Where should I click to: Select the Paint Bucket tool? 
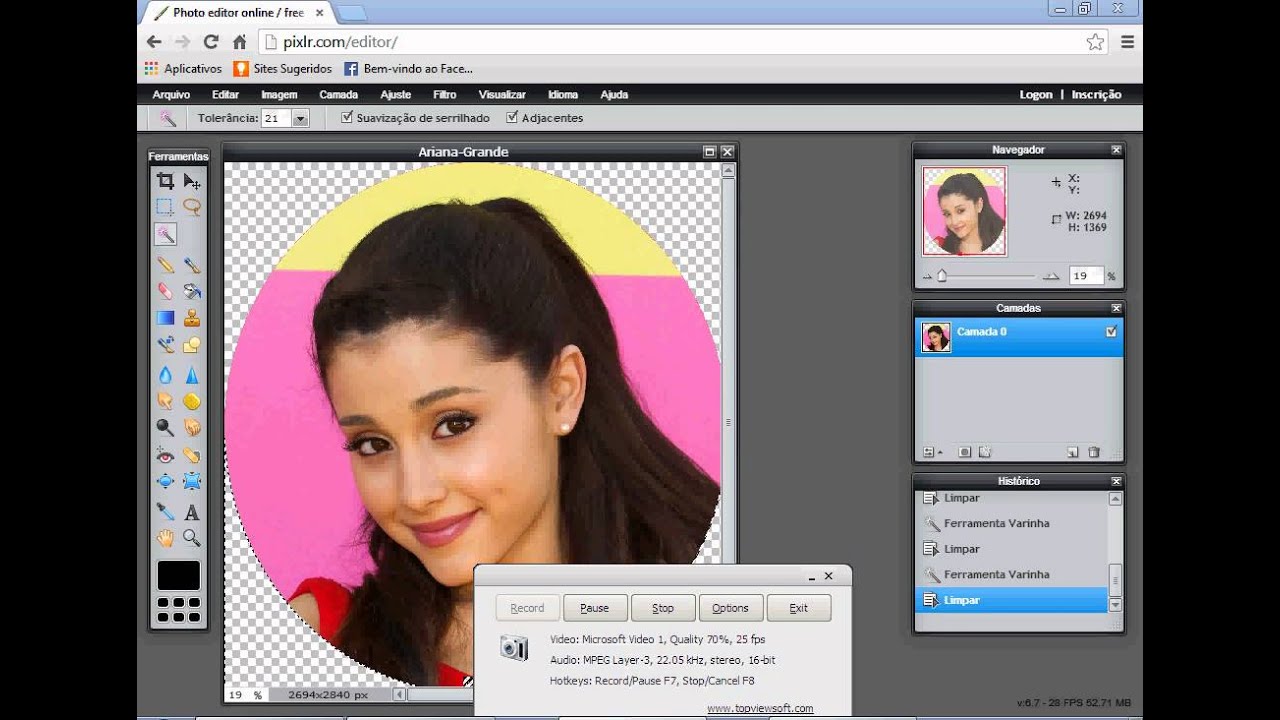(x=192, y=291)
